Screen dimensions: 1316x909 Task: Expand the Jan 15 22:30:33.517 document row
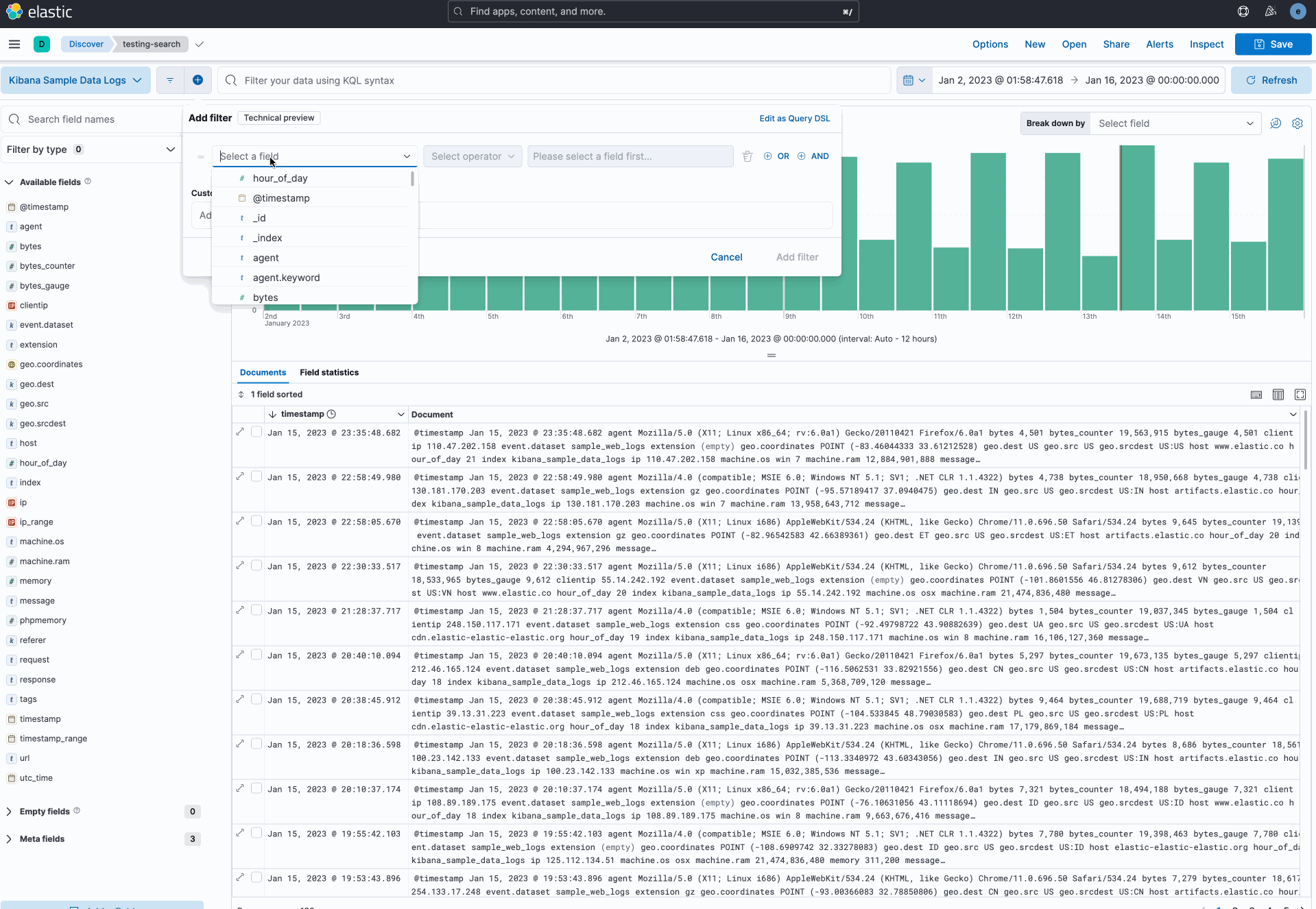(240, 566)
